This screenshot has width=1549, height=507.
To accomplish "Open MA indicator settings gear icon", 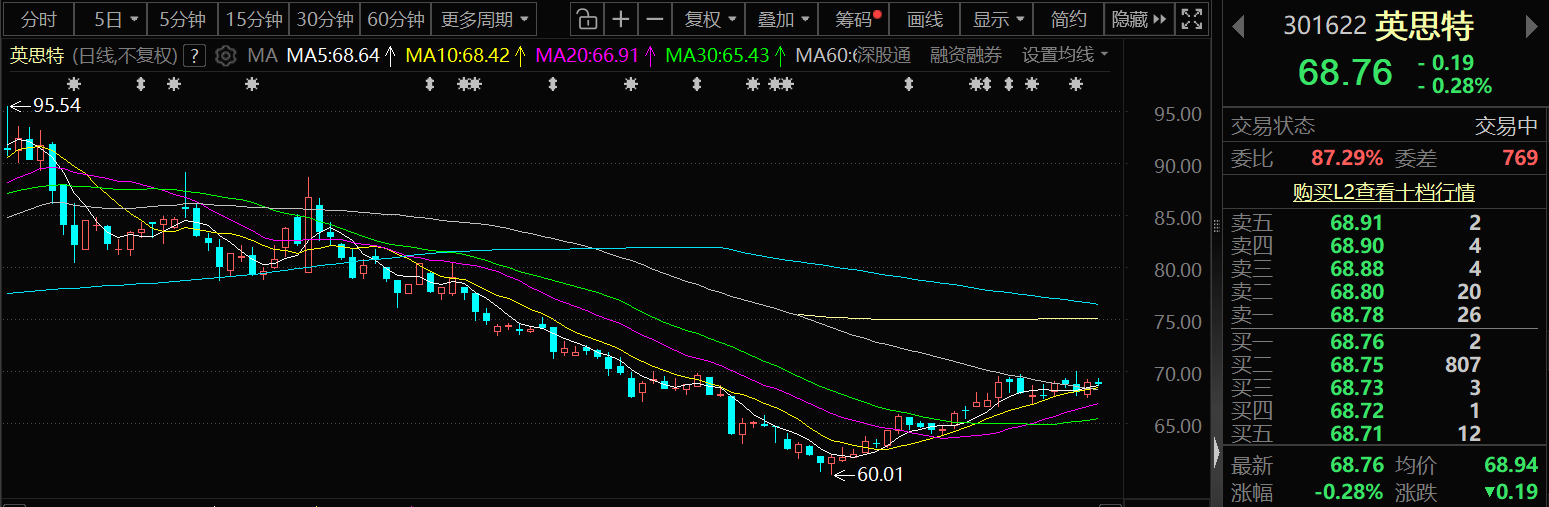I will pos(227,56).
